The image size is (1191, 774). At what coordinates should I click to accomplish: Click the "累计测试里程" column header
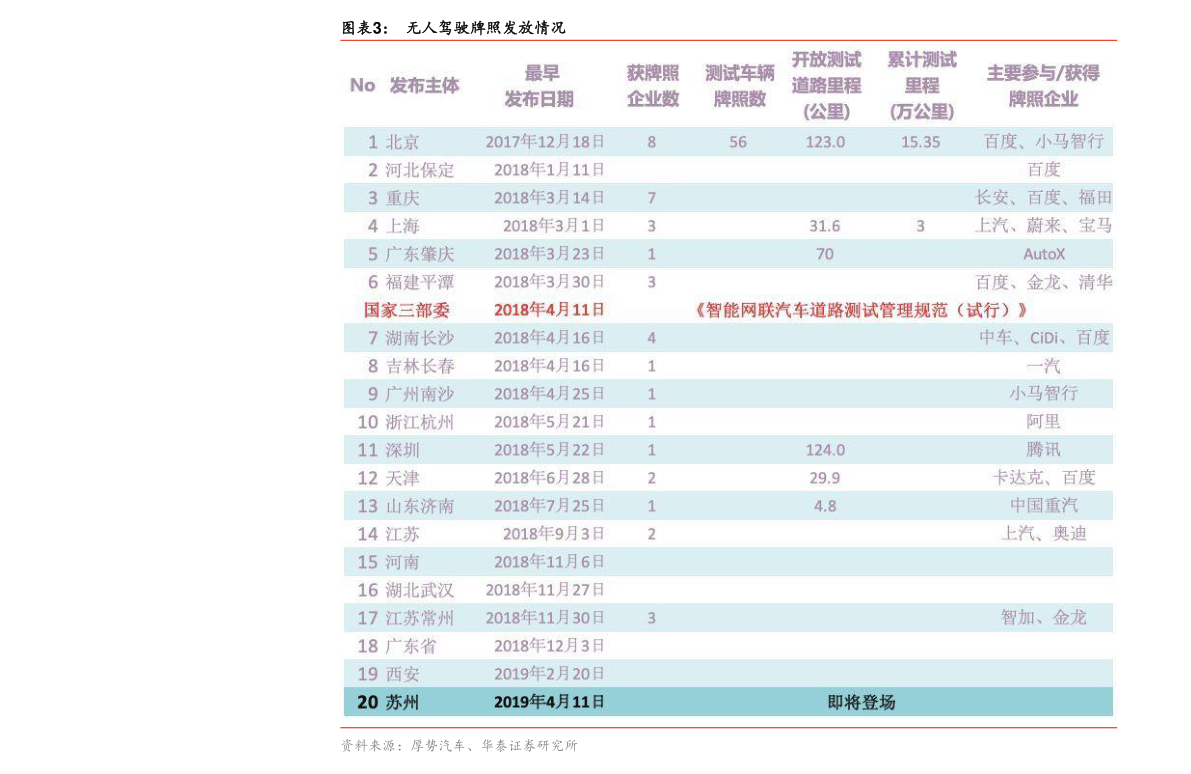click(921, 86)
